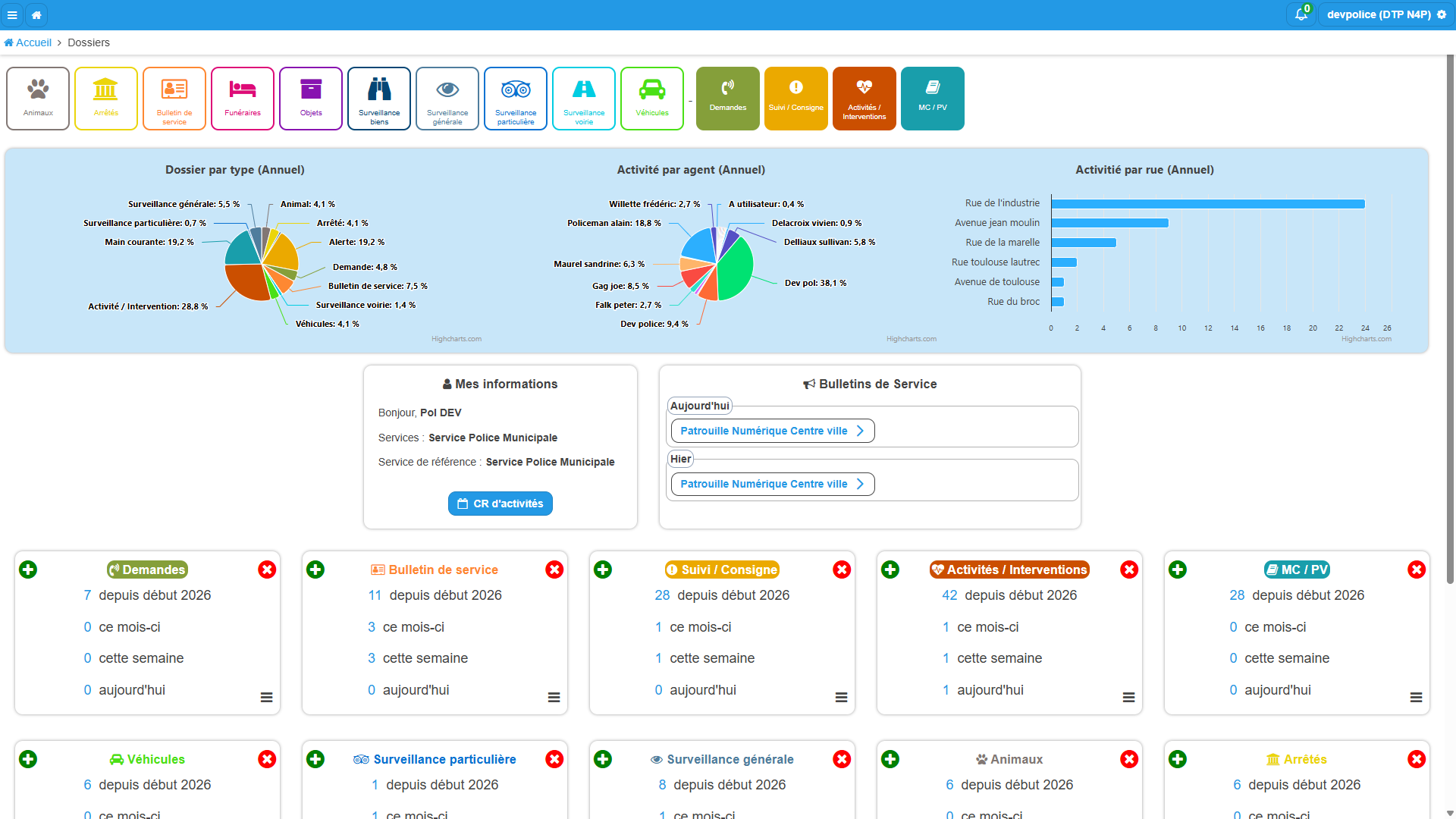The width and height of the screenshot is (1456, 819).
Task: Open the Animaux dossier tile
Action: [38, 99]
